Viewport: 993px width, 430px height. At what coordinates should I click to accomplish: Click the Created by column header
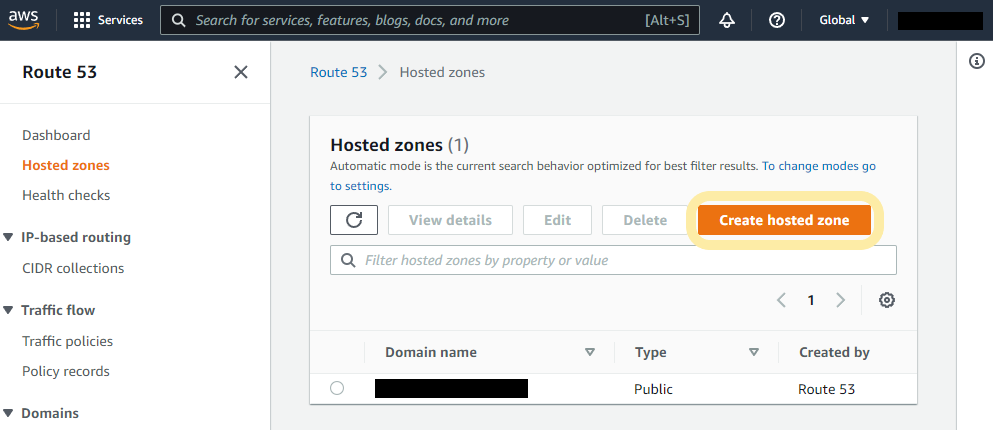pos(834,352)
